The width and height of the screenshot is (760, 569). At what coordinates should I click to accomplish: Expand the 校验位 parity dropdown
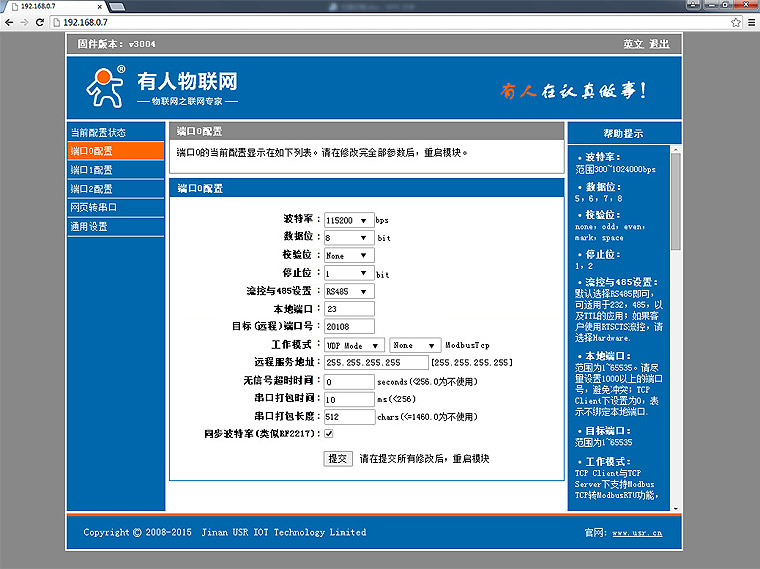pos(347,256)
